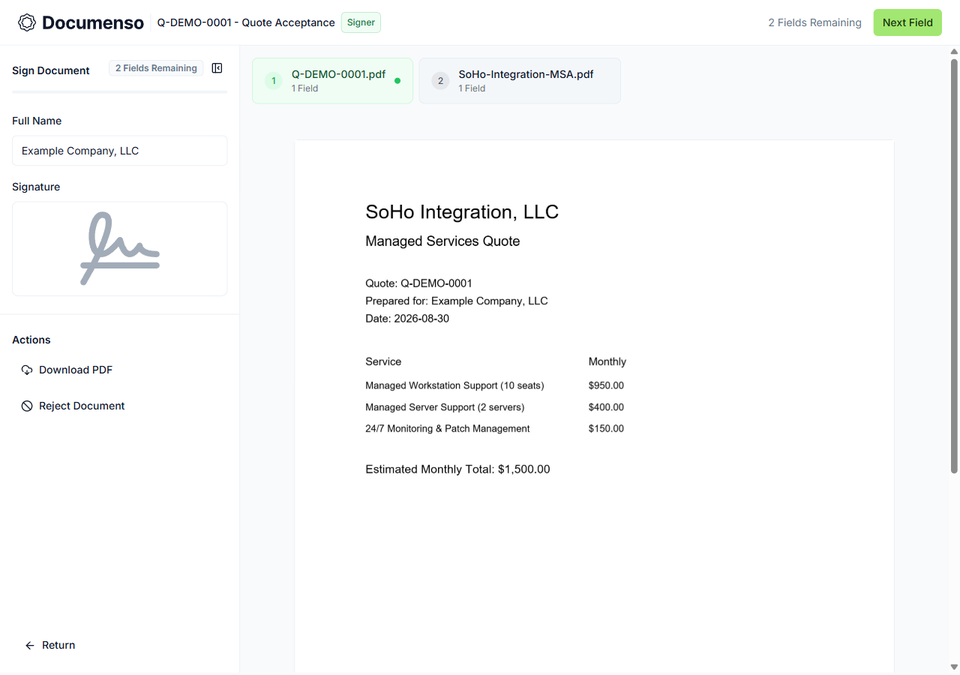Click the green status dot on Q-DEMO-0001.pdf
The width and height of the screenshot is (960, 675).
pos(397,81)
